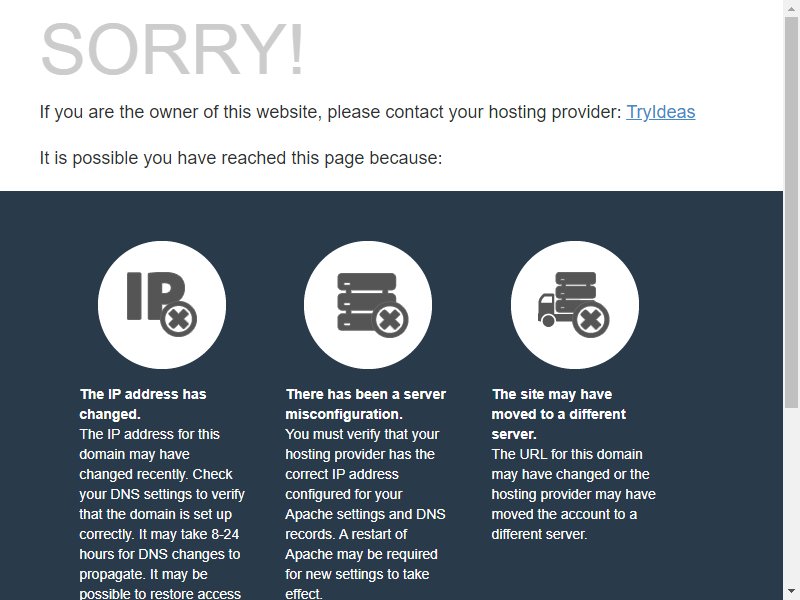Image resolution: width=800 pixels, height=600 pixels.
Task: Select 'There has been a server misconfiguration.' heading
Action: pos(366,404)
